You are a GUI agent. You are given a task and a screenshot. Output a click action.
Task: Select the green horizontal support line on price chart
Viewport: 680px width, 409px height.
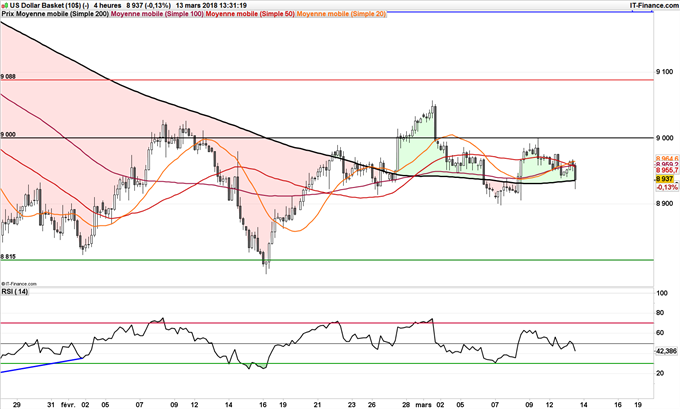tap(327, 260)
